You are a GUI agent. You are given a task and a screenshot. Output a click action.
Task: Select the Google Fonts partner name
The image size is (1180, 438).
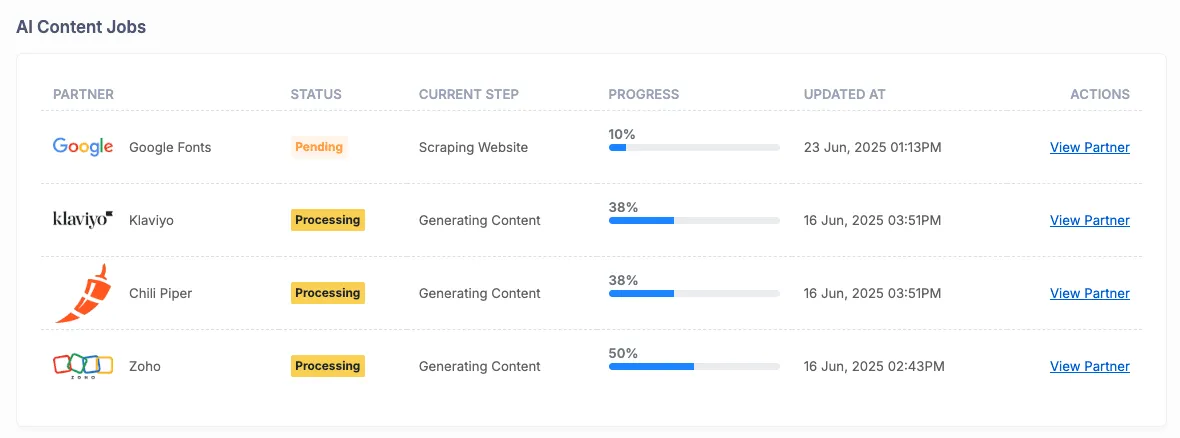[170, 148]
